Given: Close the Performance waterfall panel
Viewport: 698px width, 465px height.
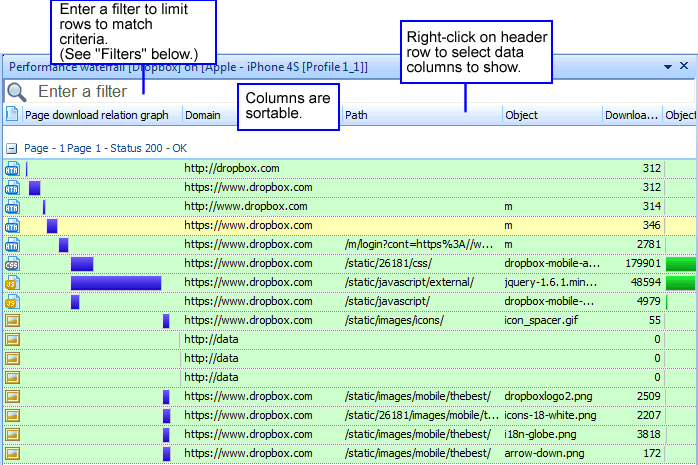Looking at the screenshot, I should point(684,66).
